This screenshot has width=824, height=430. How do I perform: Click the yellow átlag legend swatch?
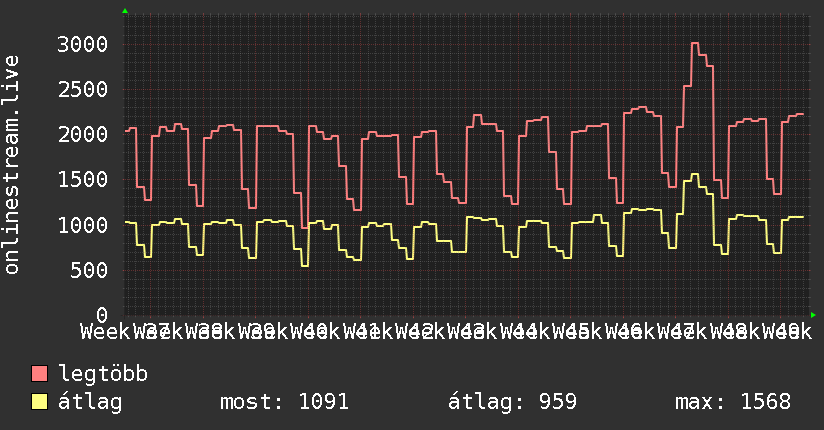39,402
